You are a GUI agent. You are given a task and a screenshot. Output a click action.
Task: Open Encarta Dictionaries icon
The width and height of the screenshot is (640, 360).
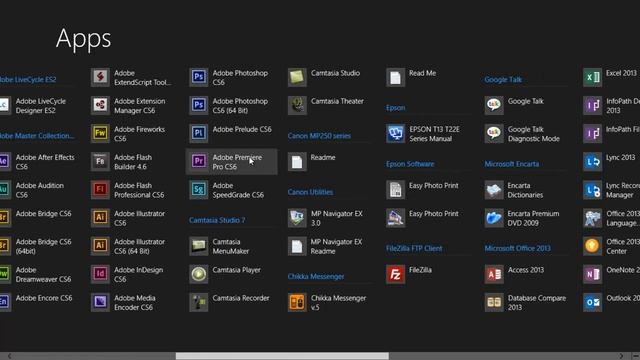click(x=494, y=190)
